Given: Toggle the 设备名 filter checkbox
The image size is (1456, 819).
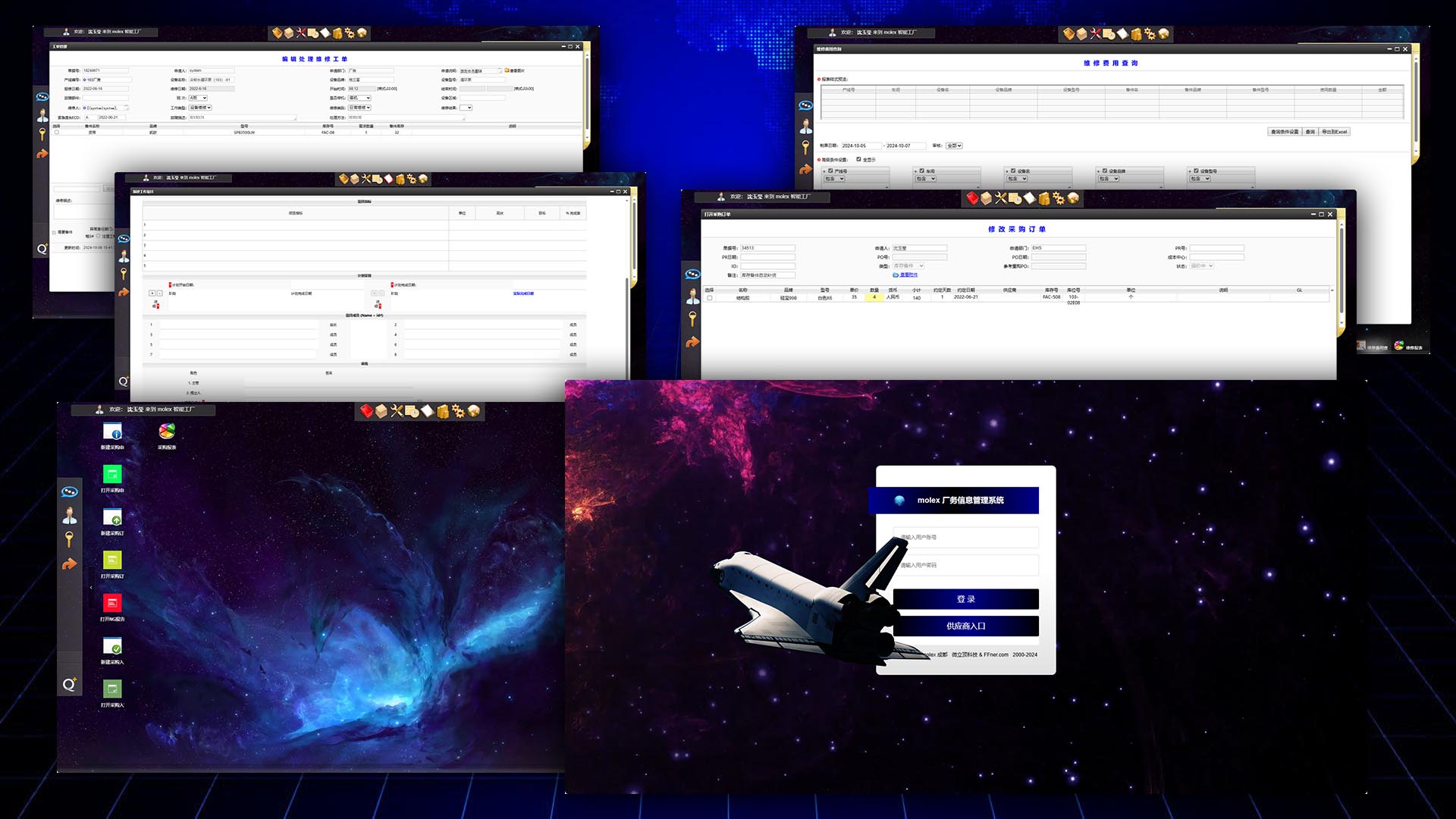Looking at the screenshot, I should 1013,171.
